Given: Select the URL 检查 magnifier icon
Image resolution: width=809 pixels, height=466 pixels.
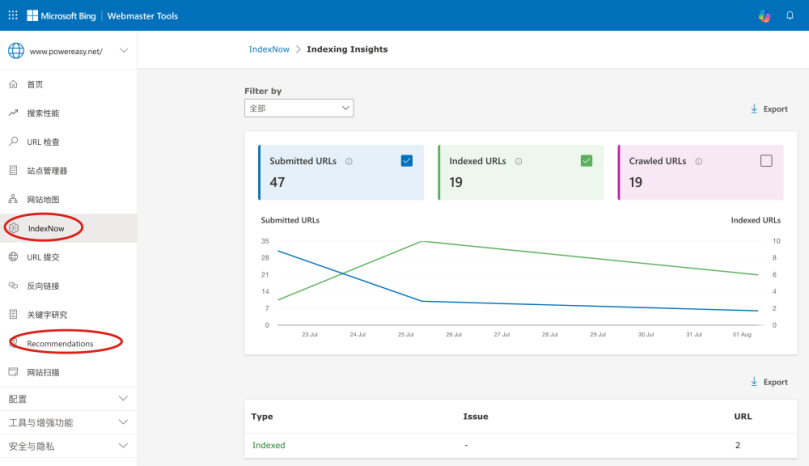Looking at the screenshot, I should 13,142.
